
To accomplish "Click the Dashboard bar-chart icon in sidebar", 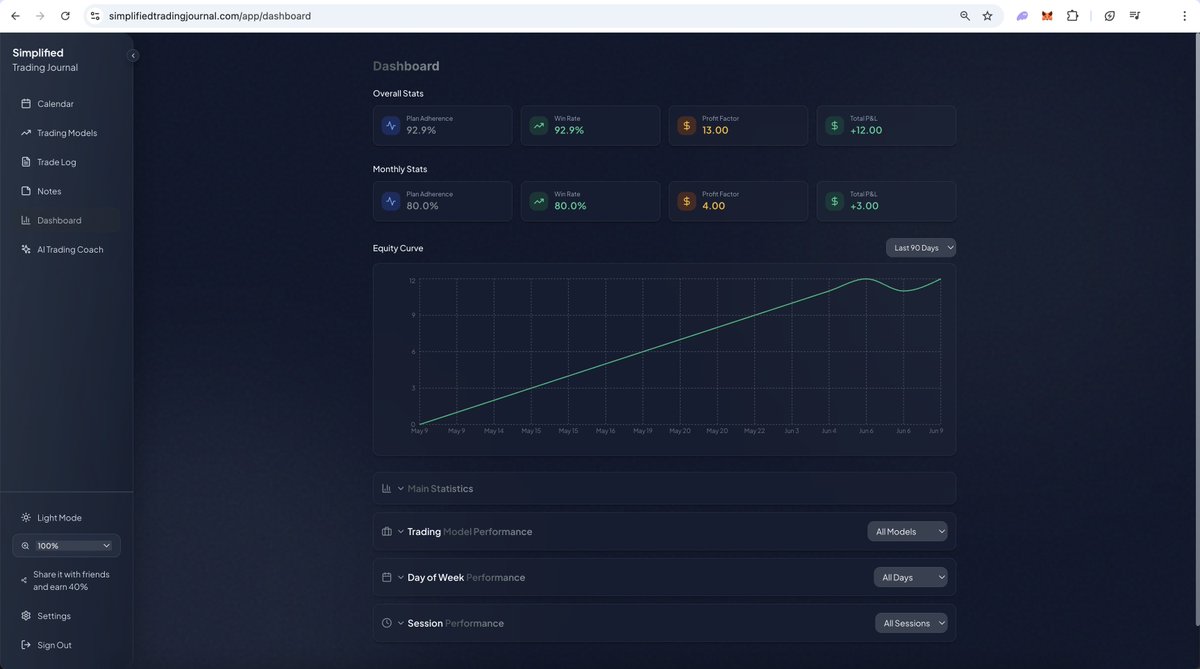I will [26, 220].
